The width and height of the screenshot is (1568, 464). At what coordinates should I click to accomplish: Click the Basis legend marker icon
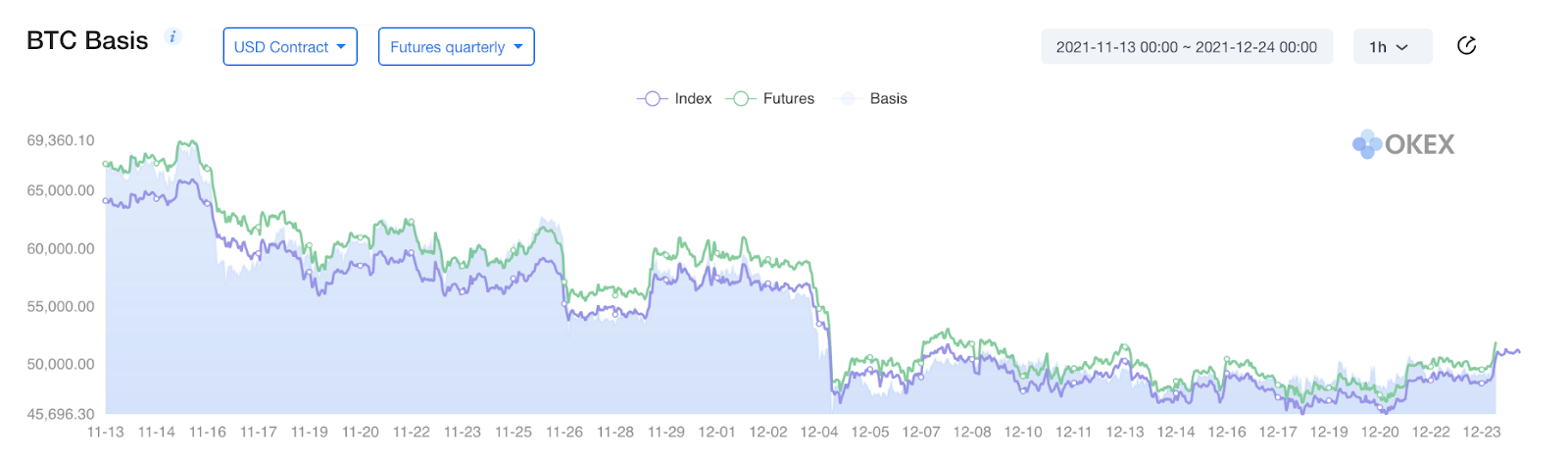849,99
